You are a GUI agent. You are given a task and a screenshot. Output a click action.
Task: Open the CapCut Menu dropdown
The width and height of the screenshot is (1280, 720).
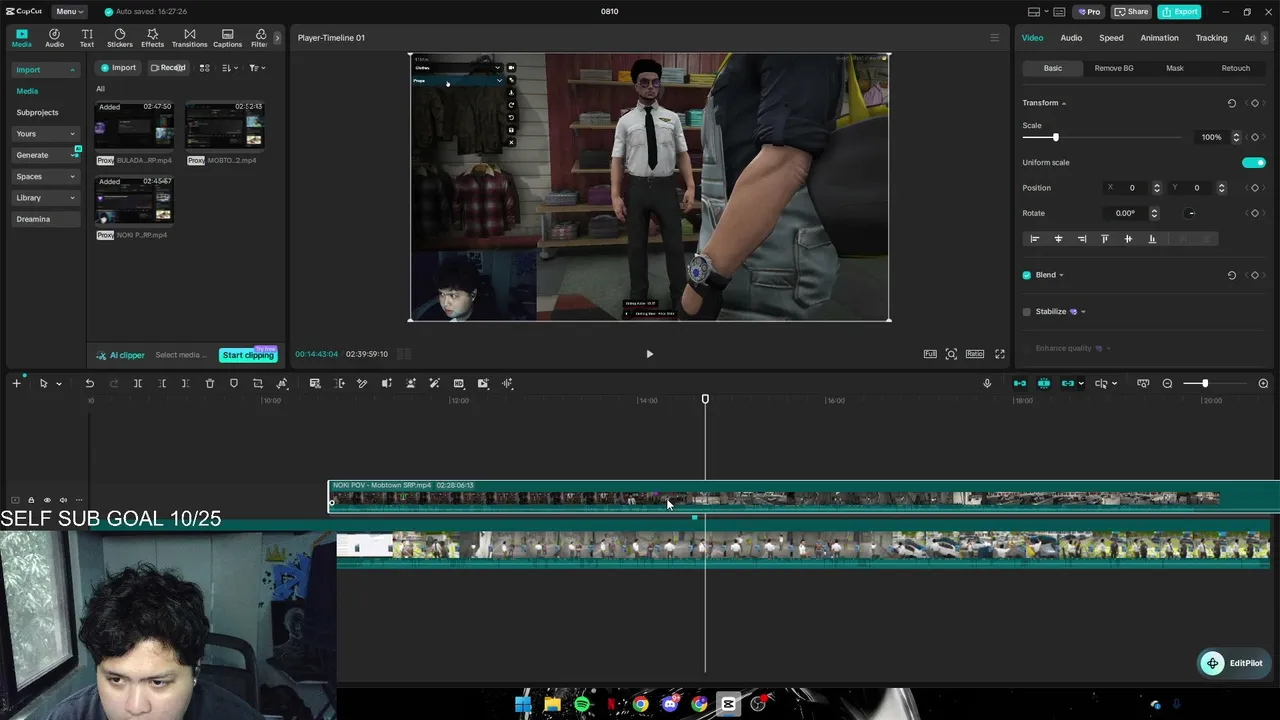pyautogui.click(x=69, y=12)
